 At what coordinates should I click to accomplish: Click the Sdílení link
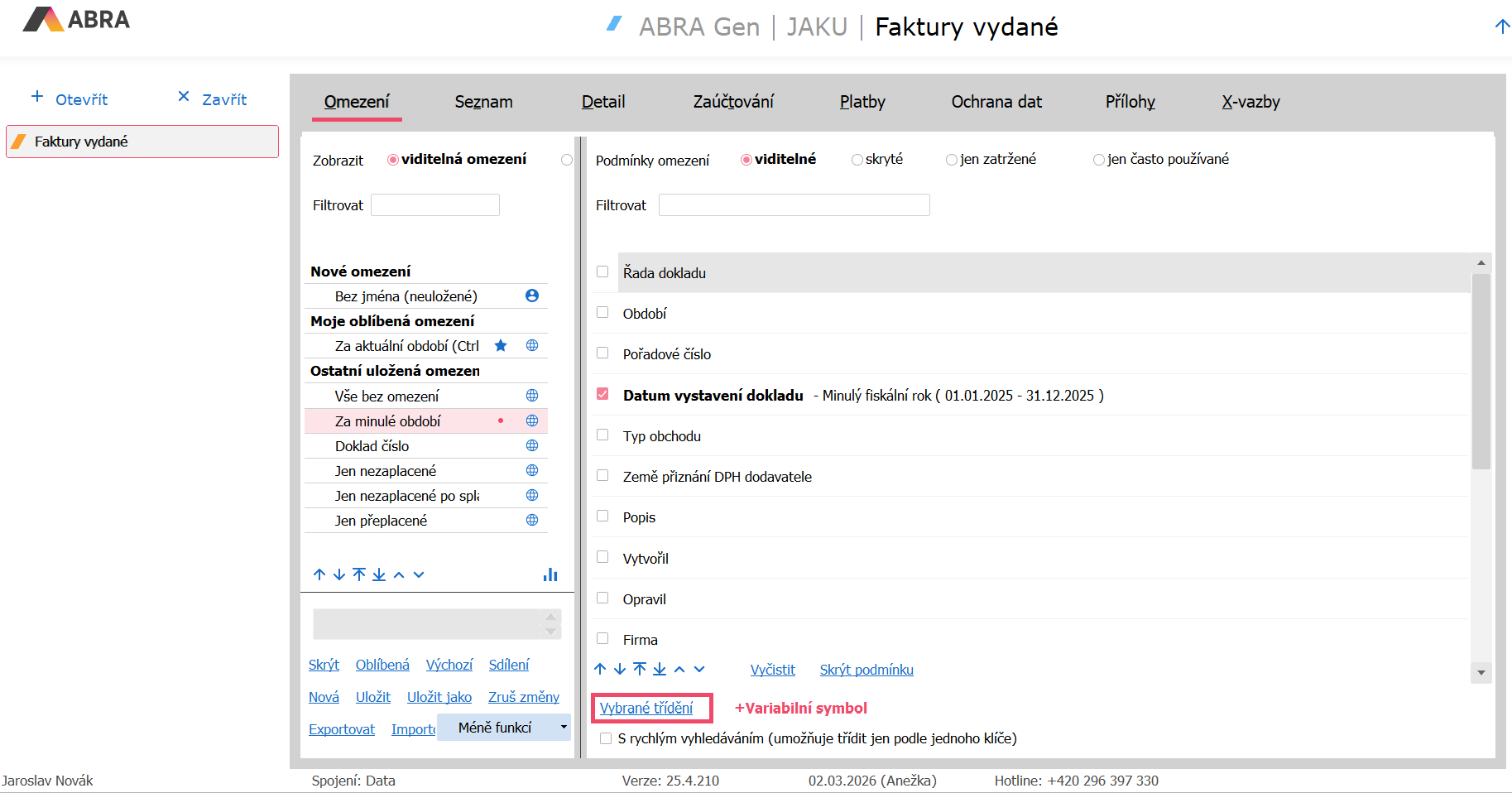[509, 665]
